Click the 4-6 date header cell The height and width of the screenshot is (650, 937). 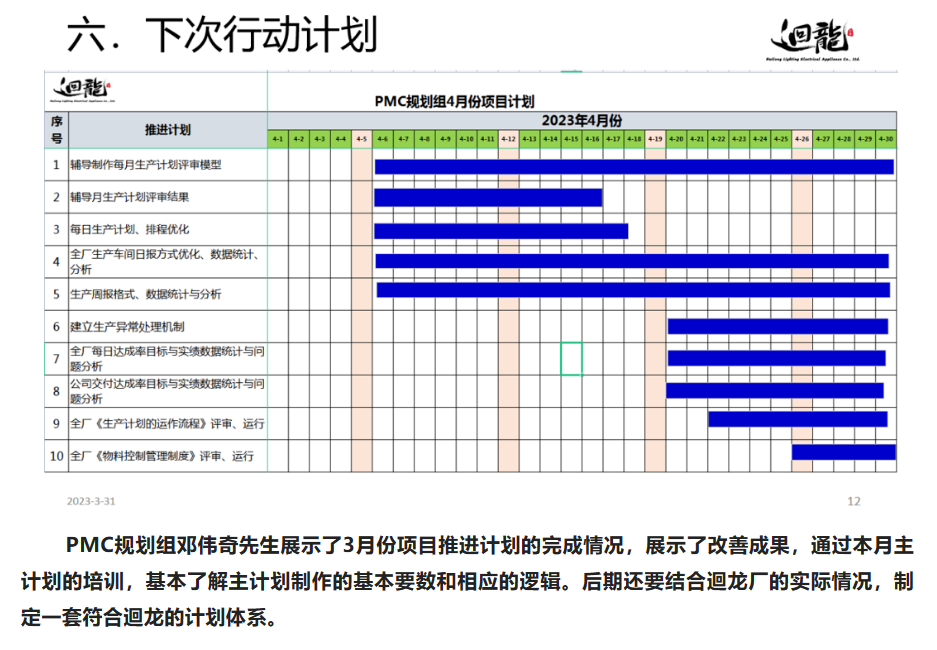(x=382, y=139)
